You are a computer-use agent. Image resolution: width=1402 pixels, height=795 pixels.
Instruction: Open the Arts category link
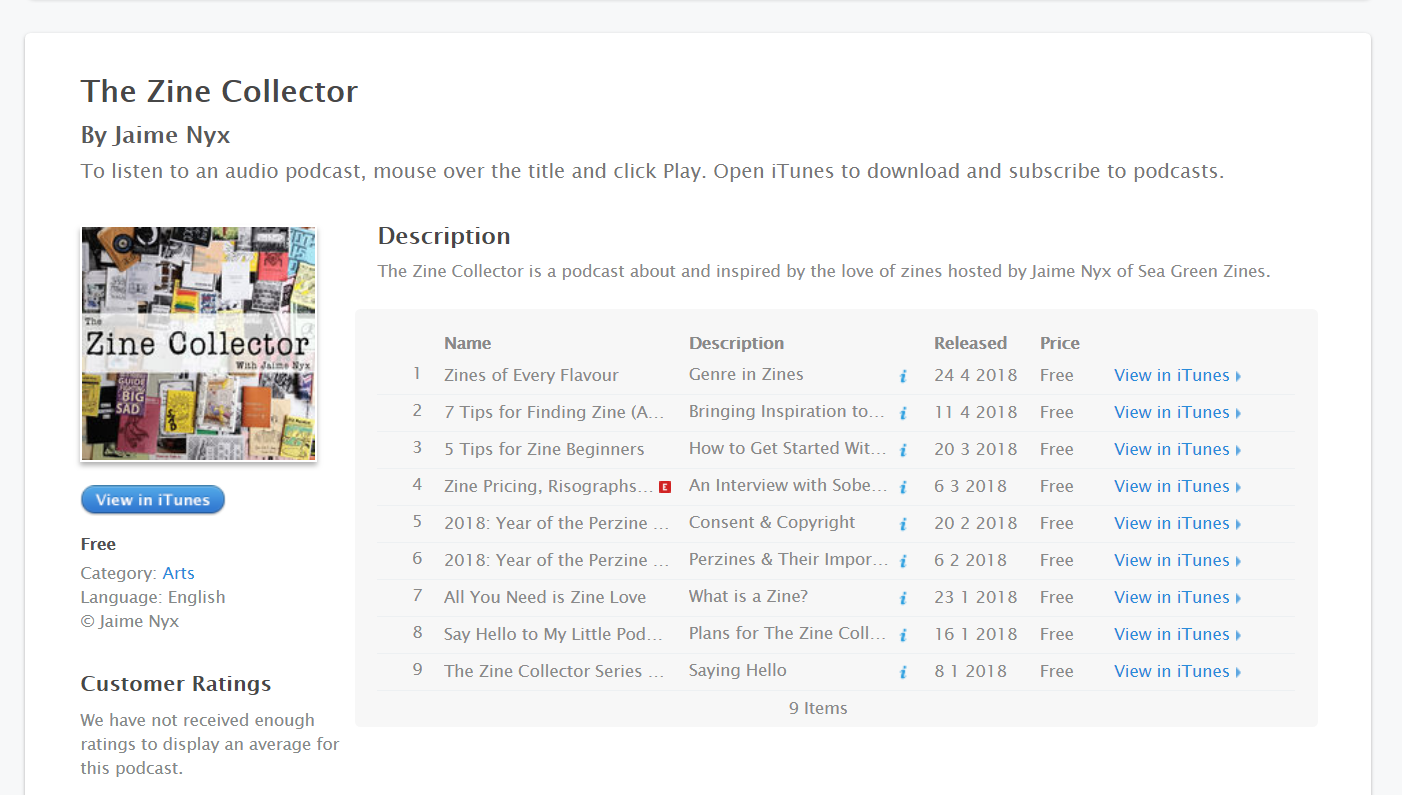click(179, 573)
